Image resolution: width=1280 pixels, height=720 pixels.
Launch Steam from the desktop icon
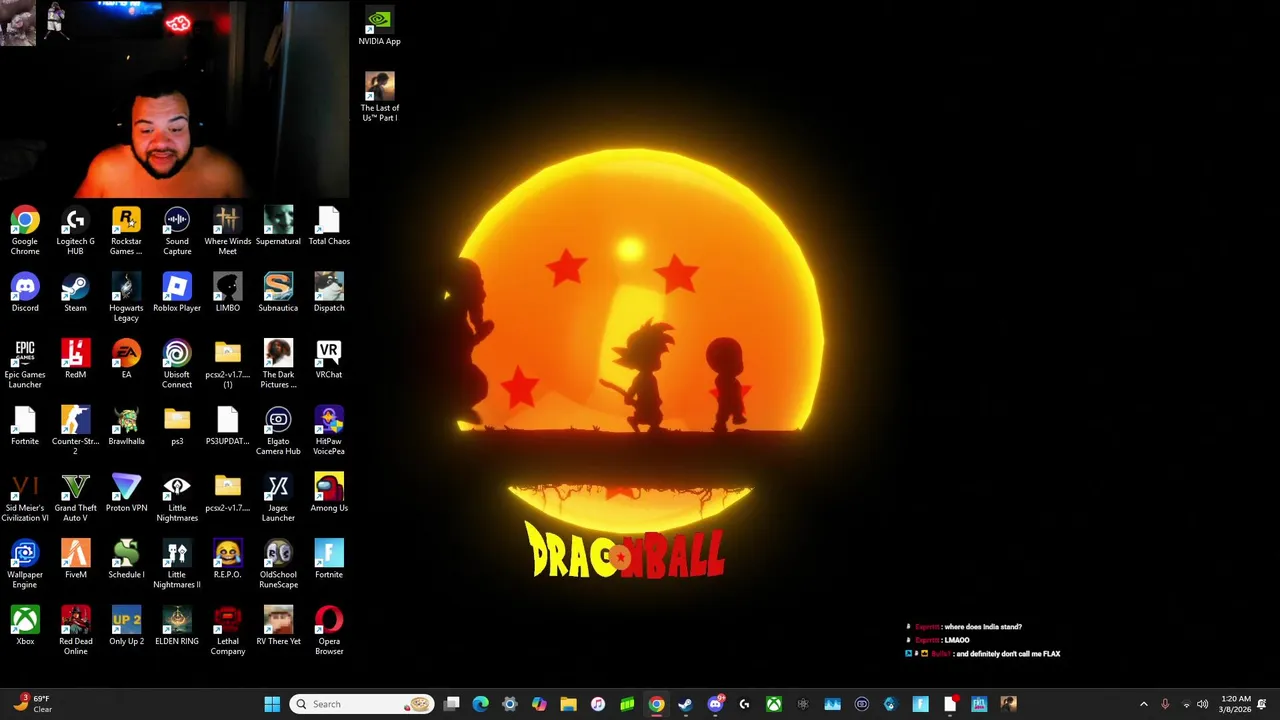coord(75,293)
